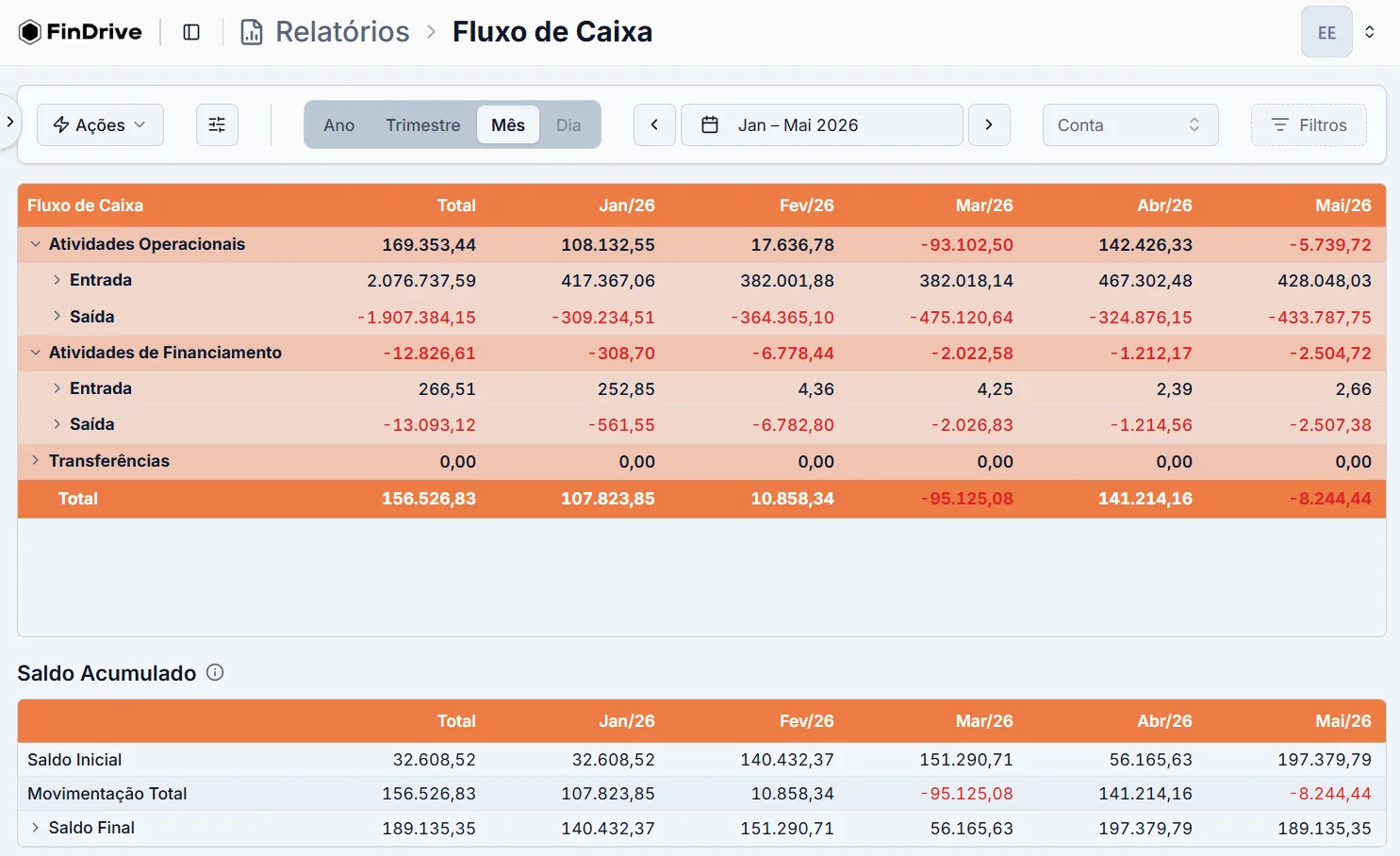The height and width of the screenshot is (856, 1400).
Task: Click the Movimentação Total row label
Action: tap(107, 794)
